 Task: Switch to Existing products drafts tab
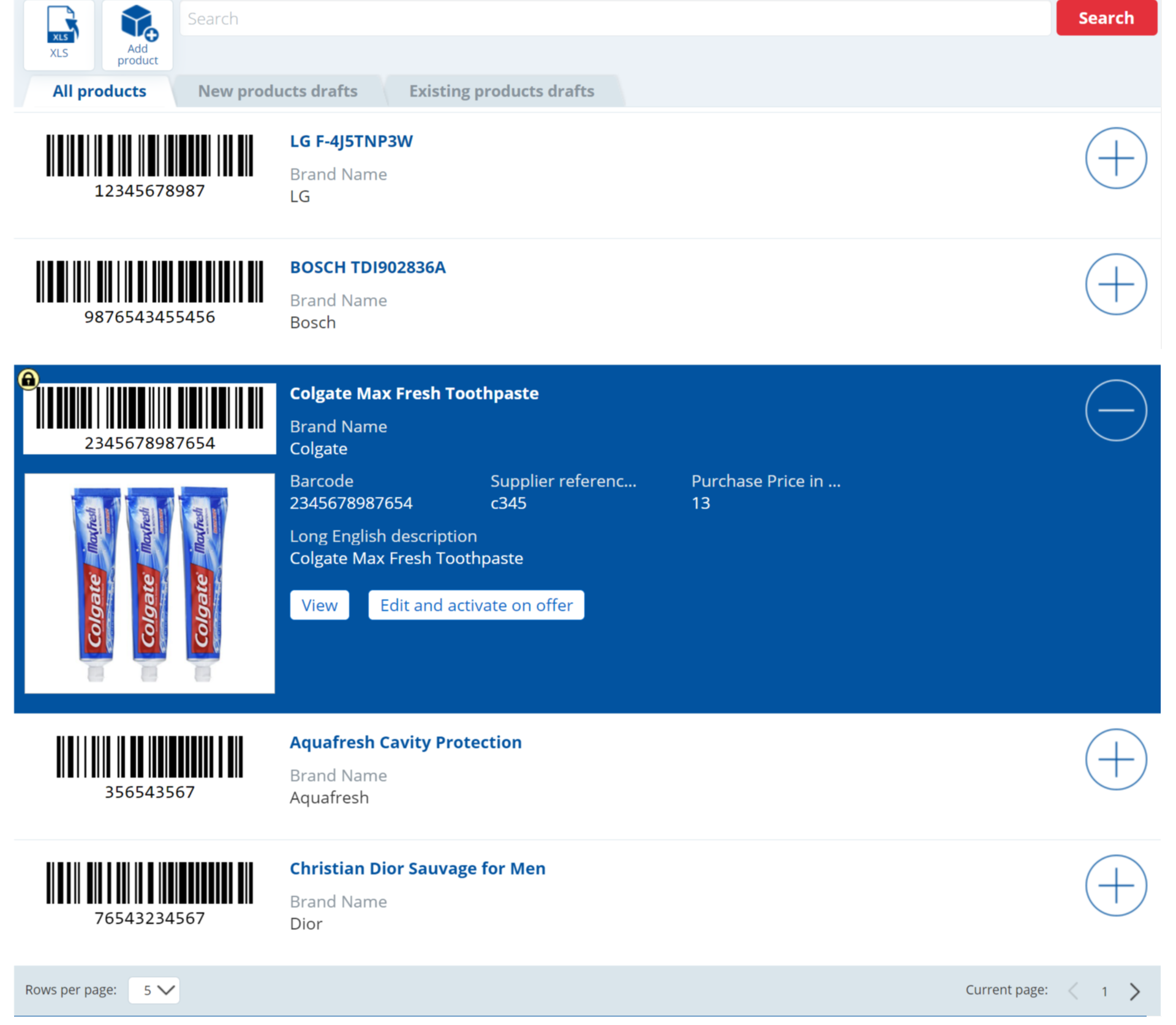502,91
